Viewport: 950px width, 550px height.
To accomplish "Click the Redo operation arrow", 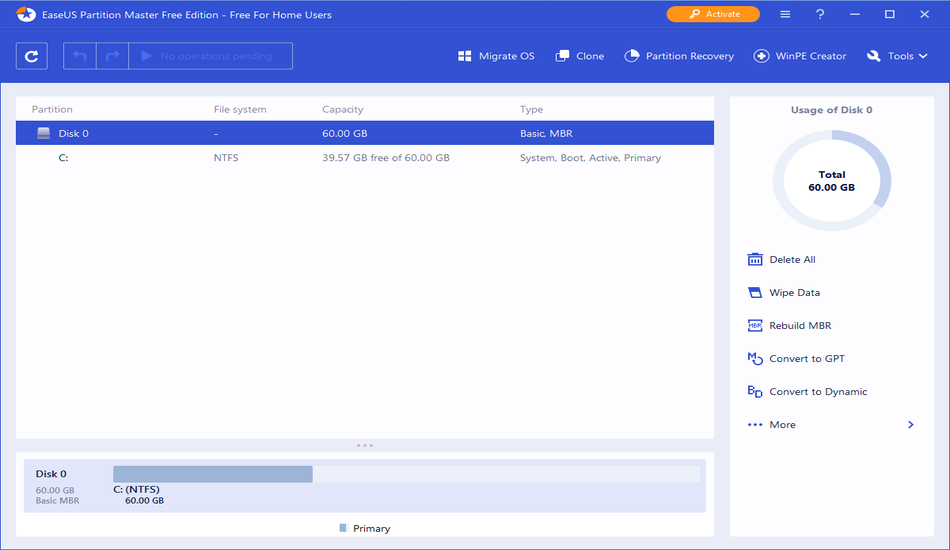I will coord(112,56).
